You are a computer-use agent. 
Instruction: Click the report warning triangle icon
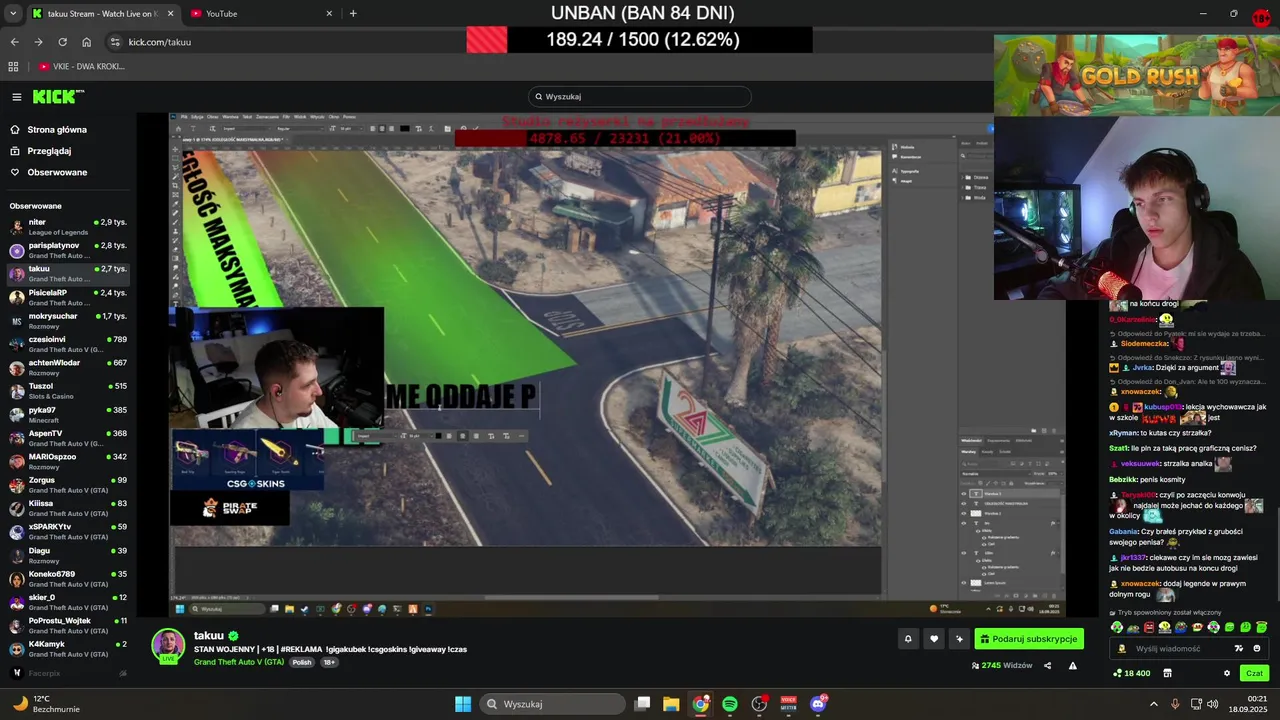(1073, 665)
